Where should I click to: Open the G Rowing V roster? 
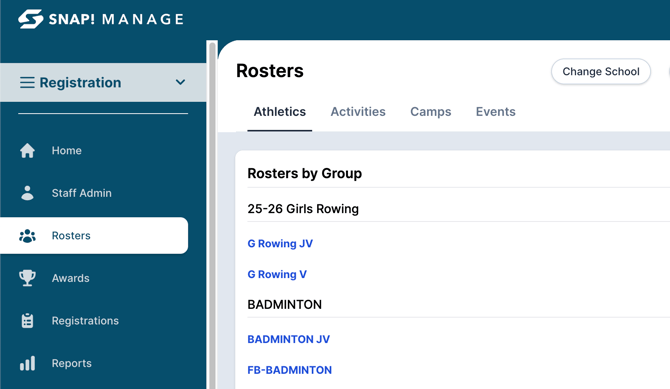(x=277, y=274)
